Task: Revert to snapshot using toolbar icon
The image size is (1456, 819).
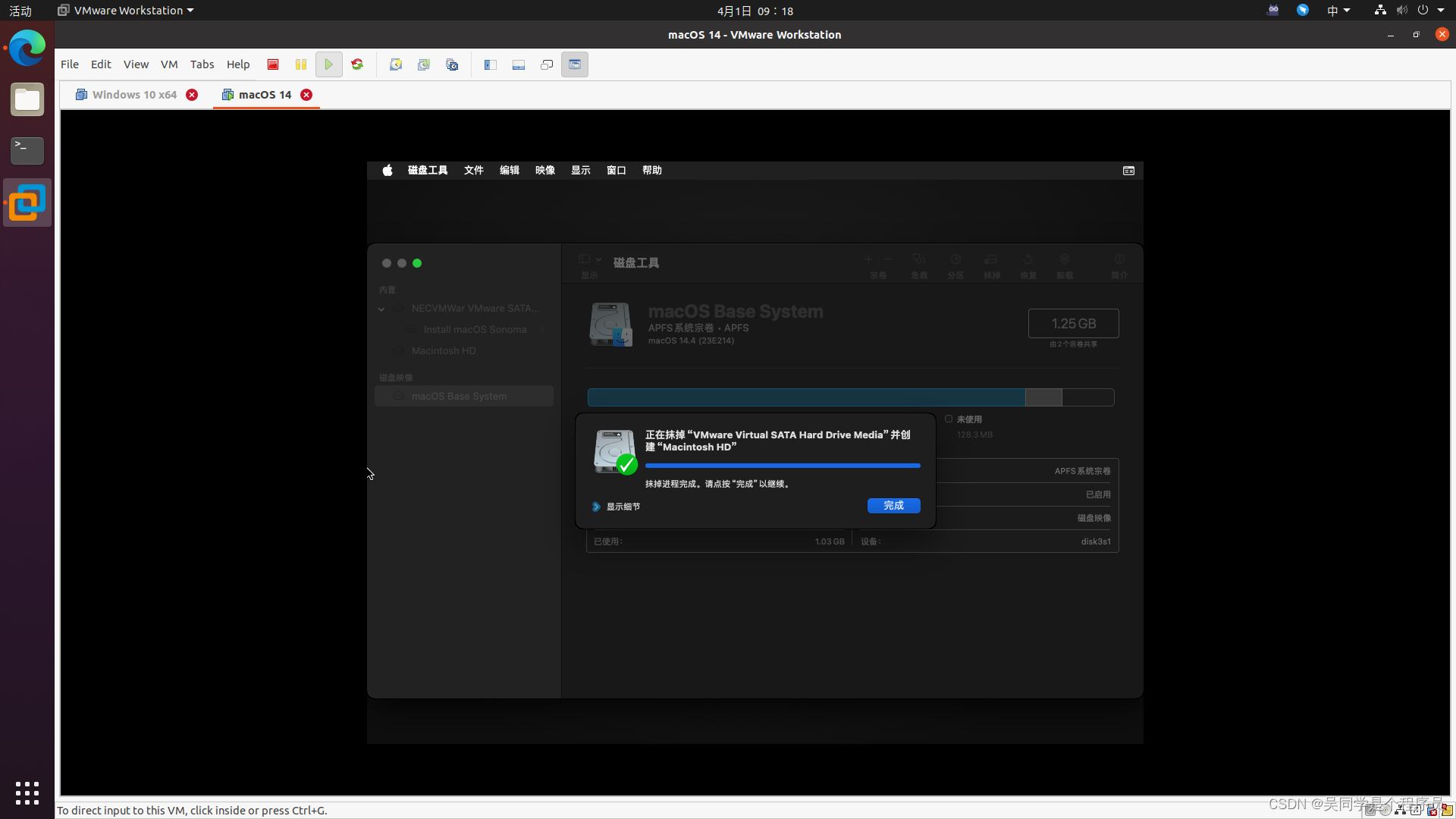Action: 424,64
